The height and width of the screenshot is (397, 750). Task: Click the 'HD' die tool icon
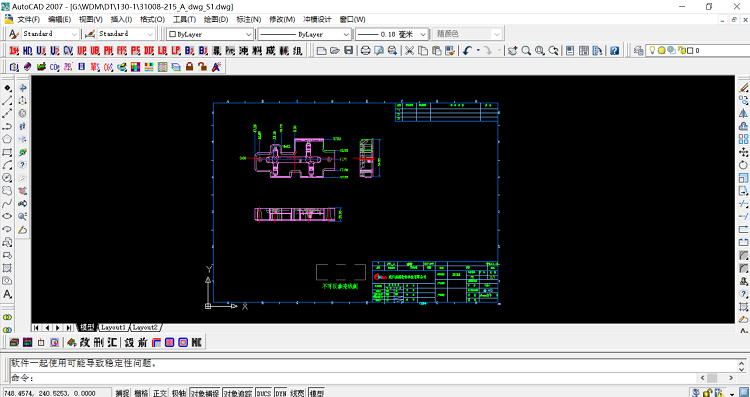[x=28, y=50]
